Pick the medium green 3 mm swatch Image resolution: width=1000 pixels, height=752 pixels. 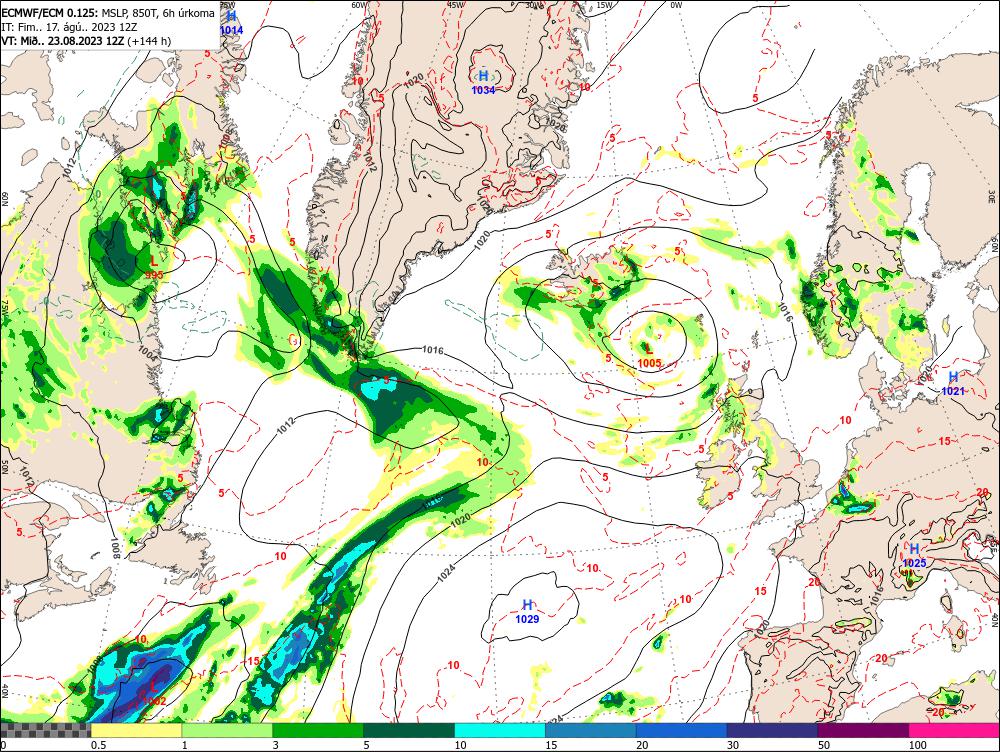point(318,730)
